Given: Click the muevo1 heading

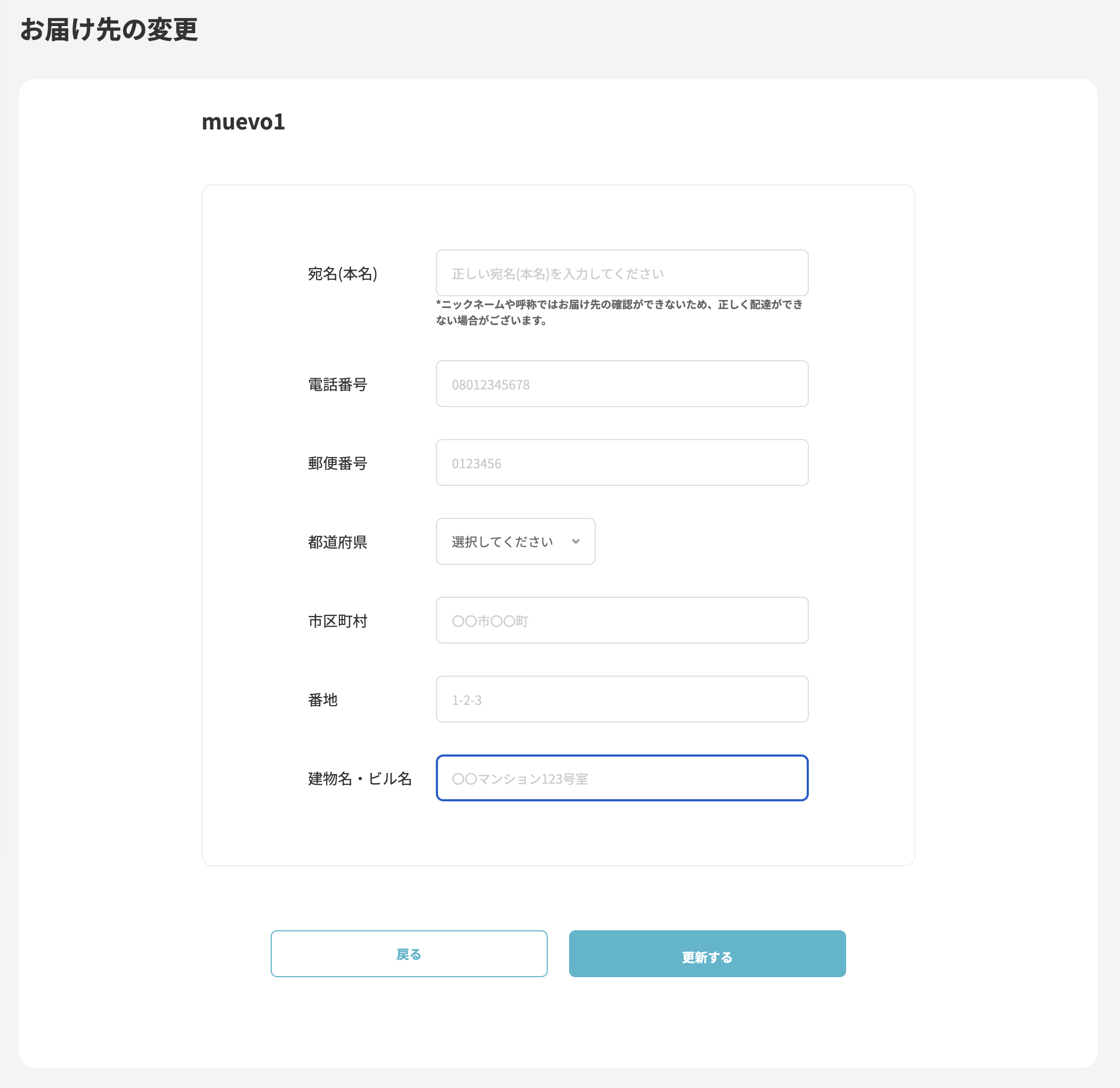Looking at the screenshot, I should pyautogui.click(x=244, y=121).
